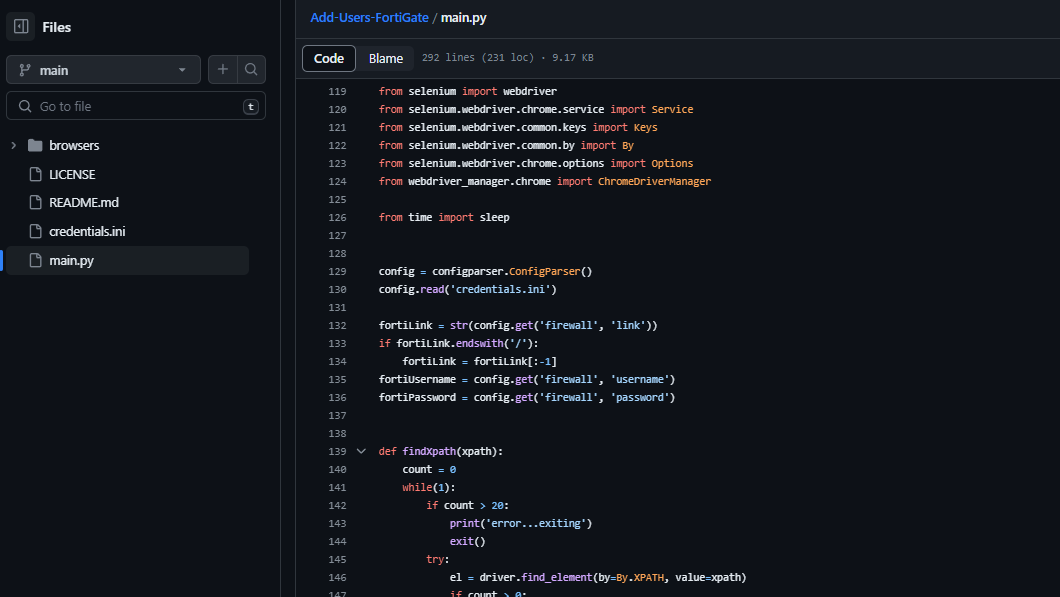Click the branch icon in main selector
The width and height of the screenshot is (1060, 597).
coord(25,70)
